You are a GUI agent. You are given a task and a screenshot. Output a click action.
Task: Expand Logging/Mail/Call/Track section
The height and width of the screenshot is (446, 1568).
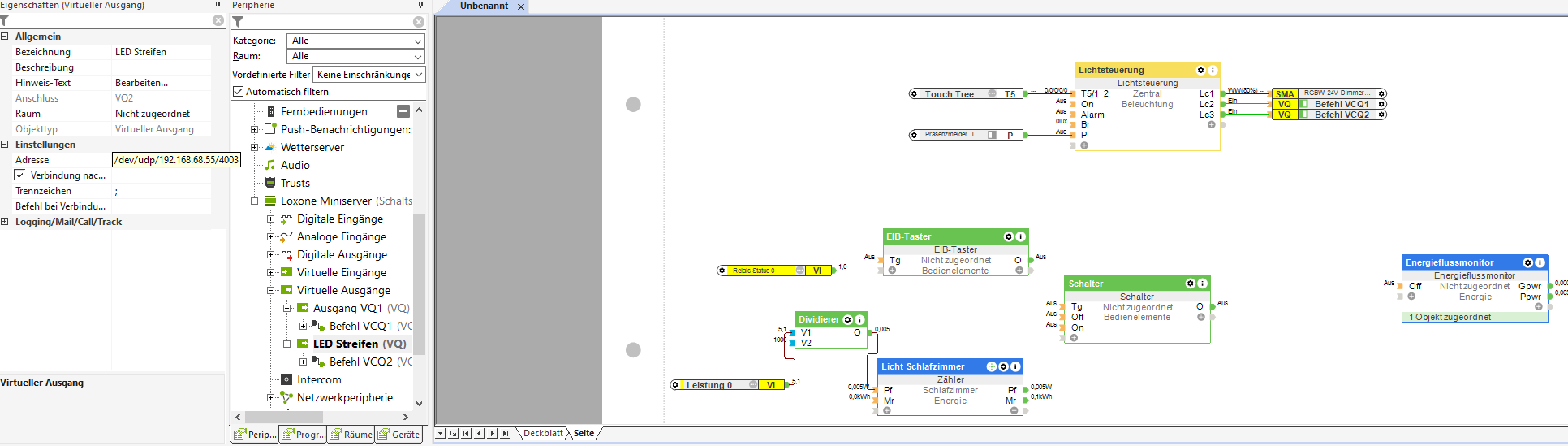(5, 222)
